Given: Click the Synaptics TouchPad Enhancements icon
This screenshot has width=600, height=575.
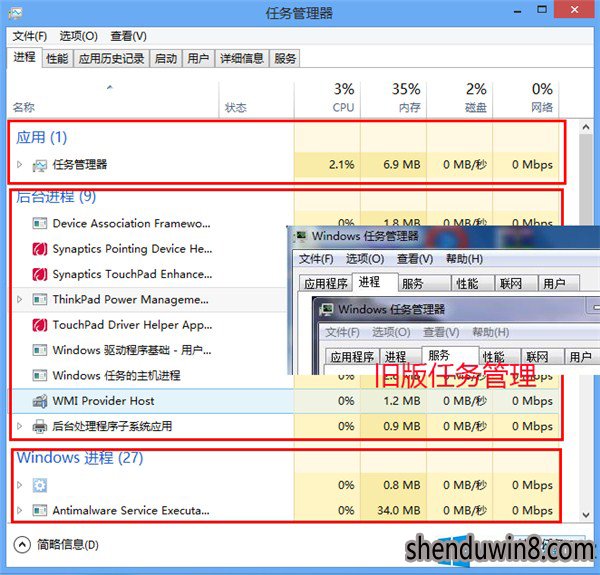Looking at the screenshot, I should click(x=40, y=274).
